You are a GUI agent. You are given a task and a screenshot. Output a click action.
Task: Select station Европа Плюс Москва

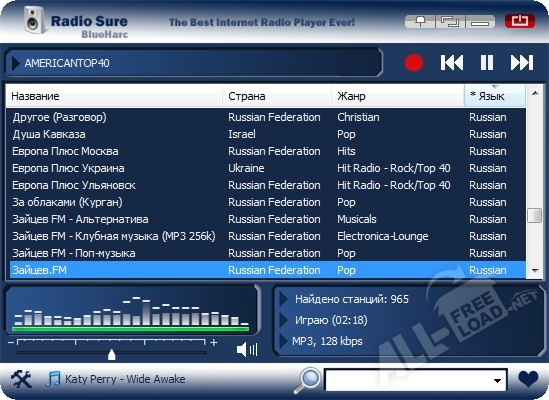[268, 151]
